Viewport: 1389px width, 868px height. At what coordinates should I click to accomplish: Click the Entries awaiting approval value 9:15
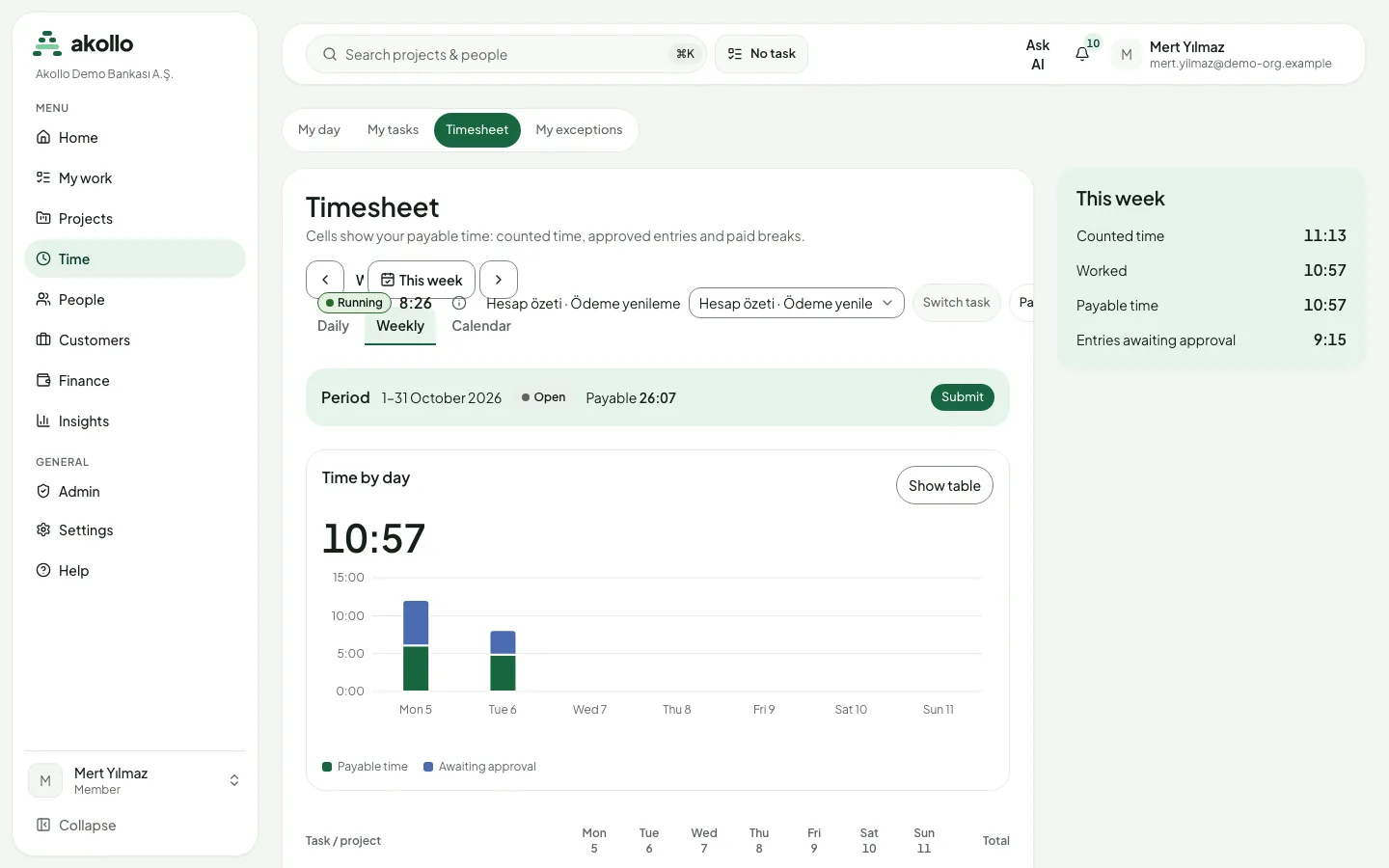1329,340
